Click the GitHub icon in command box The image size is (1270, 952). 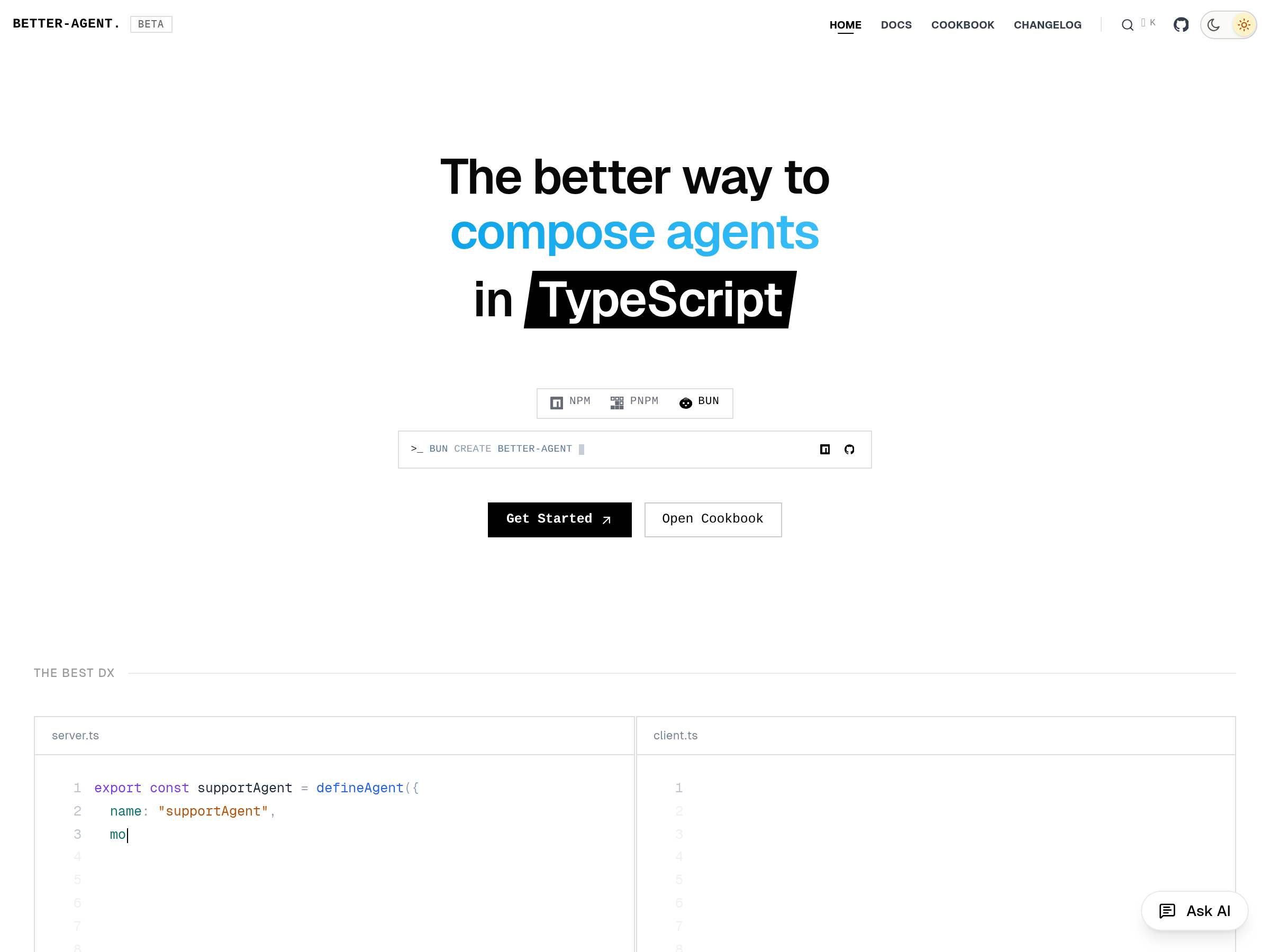point(849,450)
